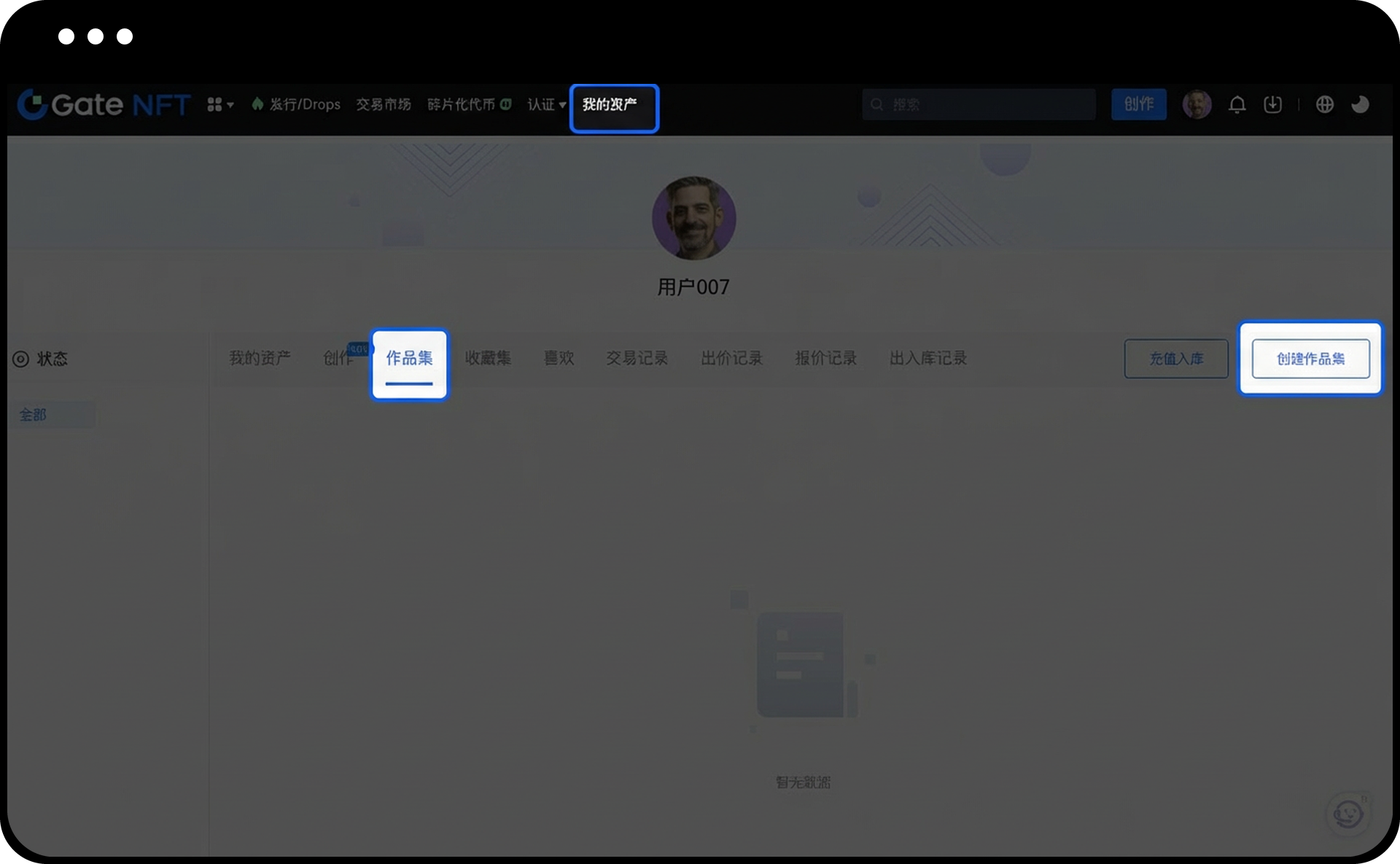Open the notifications bell
Screen dimensions: 1400x864
tap(1237, 105)
